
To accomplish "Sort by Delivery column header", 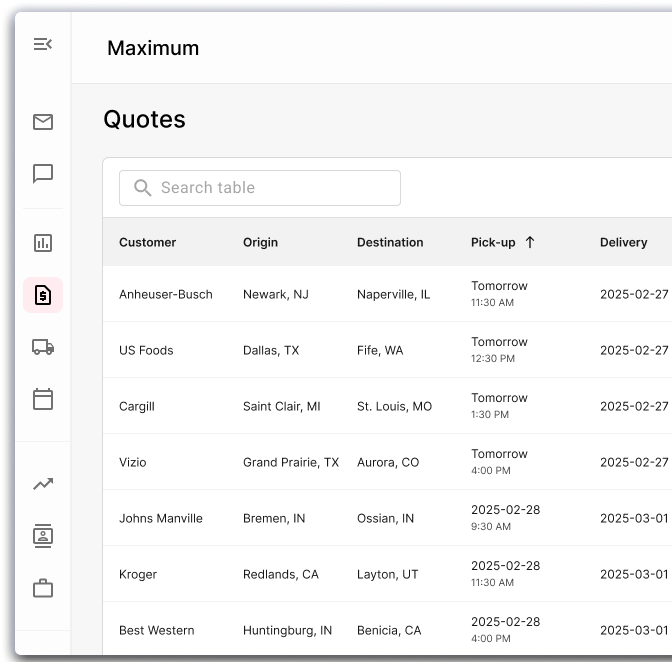I will pyautogui.click(x=624, y=243).
